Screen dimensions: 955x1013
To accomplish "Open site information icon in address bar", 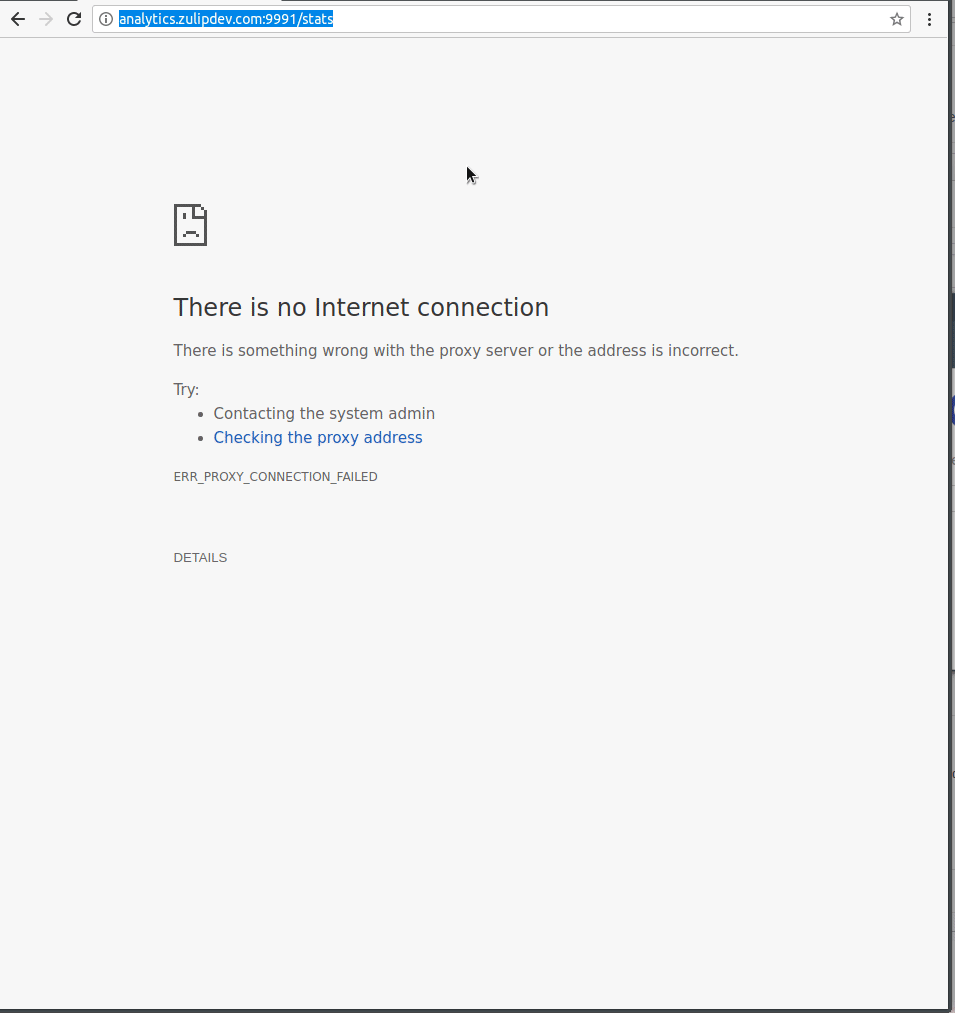I will 106,19.
